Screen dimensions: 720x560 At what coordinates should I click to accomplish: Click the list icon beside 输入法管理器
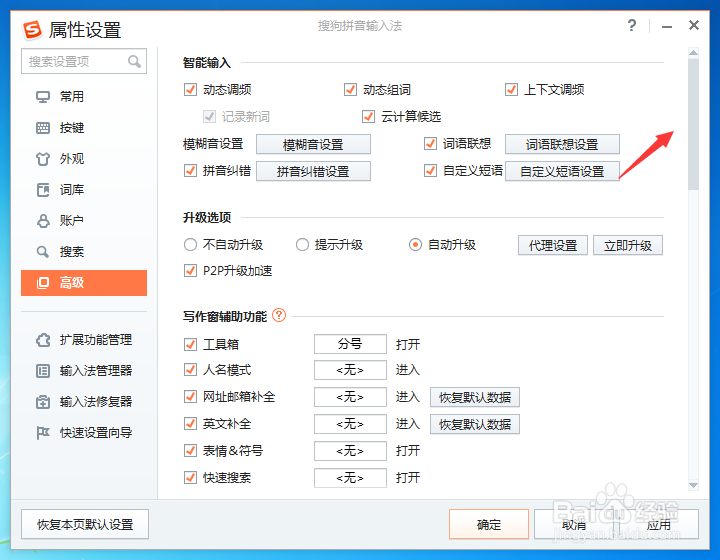tap(43, 371)
